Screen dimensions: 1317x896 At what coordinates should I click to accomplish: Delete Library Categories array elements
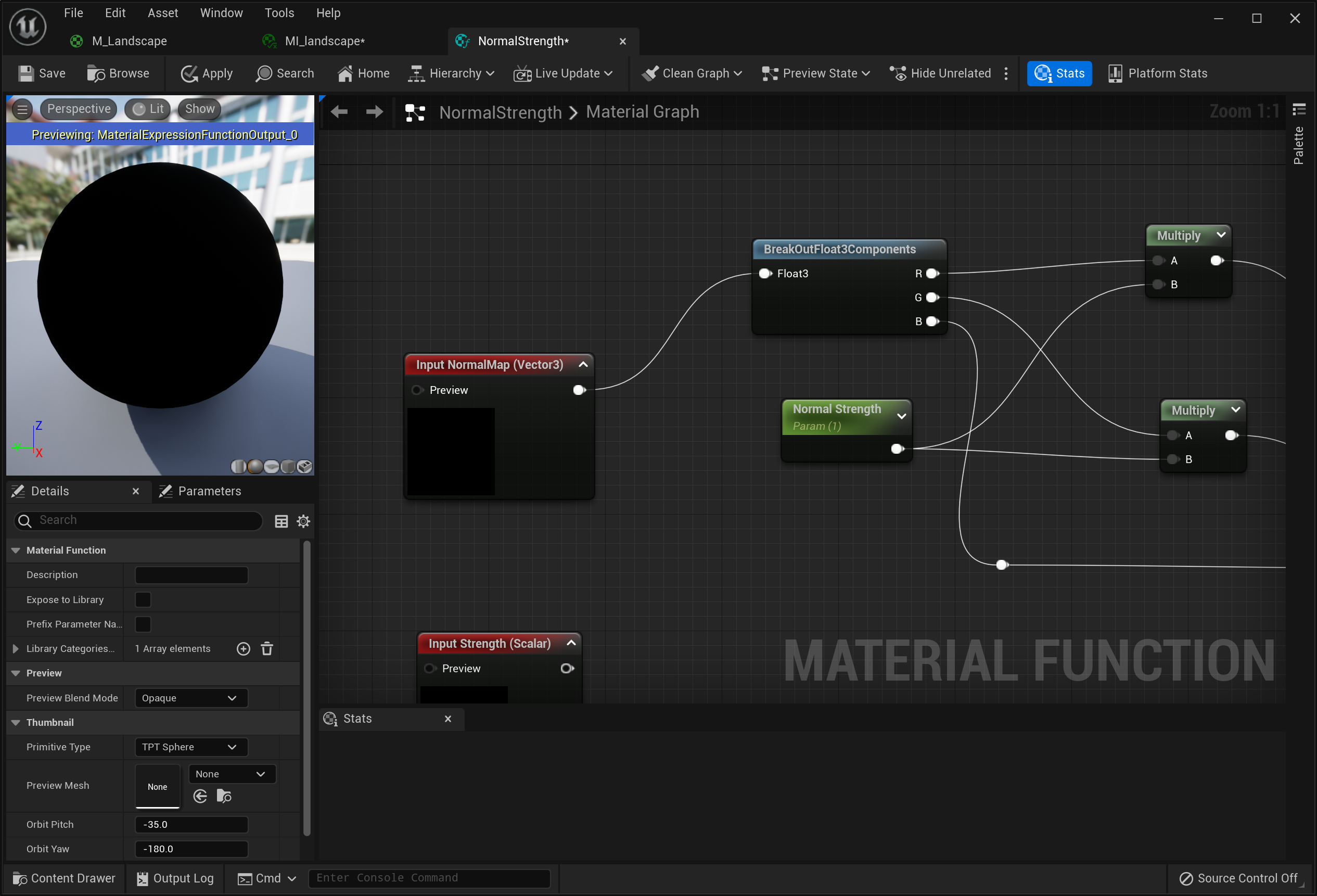pyautogui.click(x=267, y=648)
